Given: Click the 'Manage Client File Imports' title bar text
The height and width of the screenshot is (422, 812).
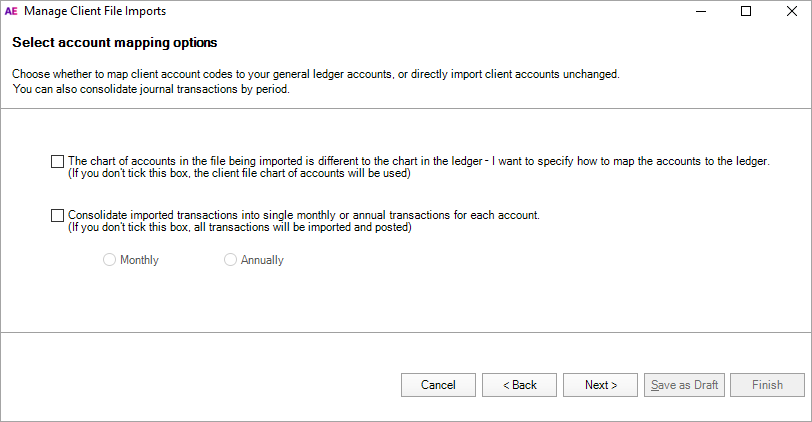Looking at the screenshot, I should [x=95, y=12].
